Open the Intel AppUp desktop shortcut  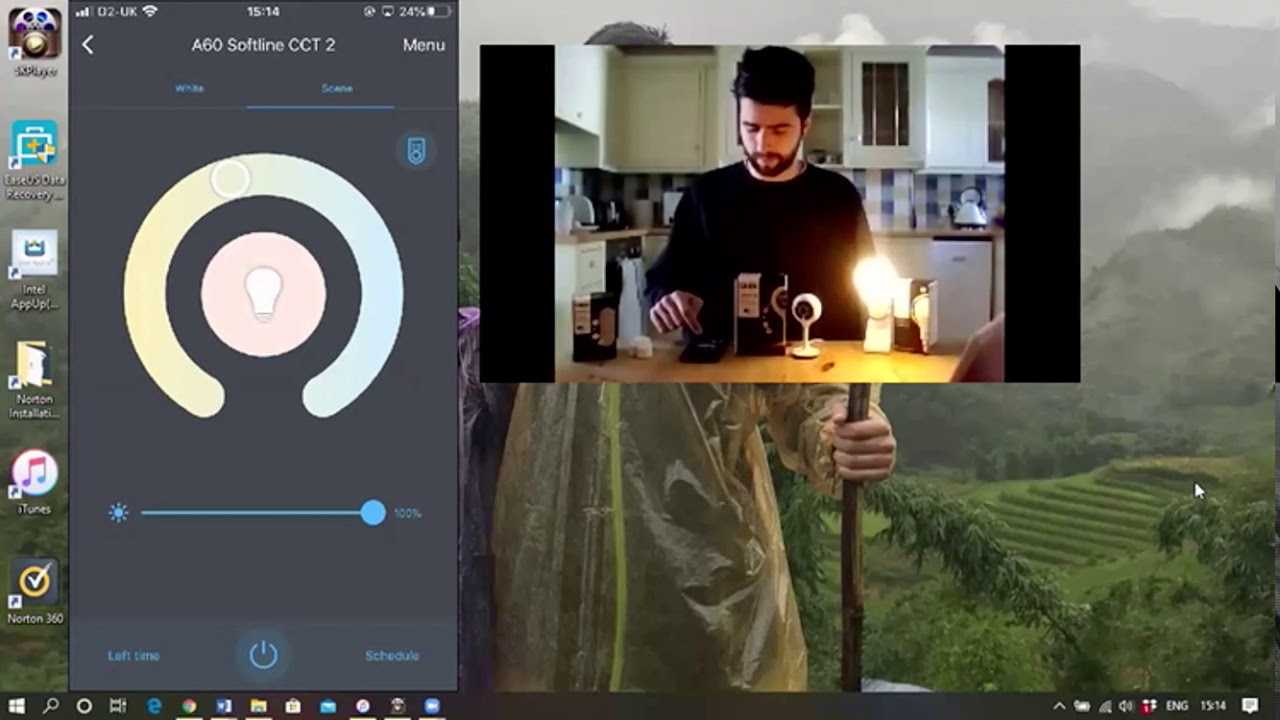(34, 270)
